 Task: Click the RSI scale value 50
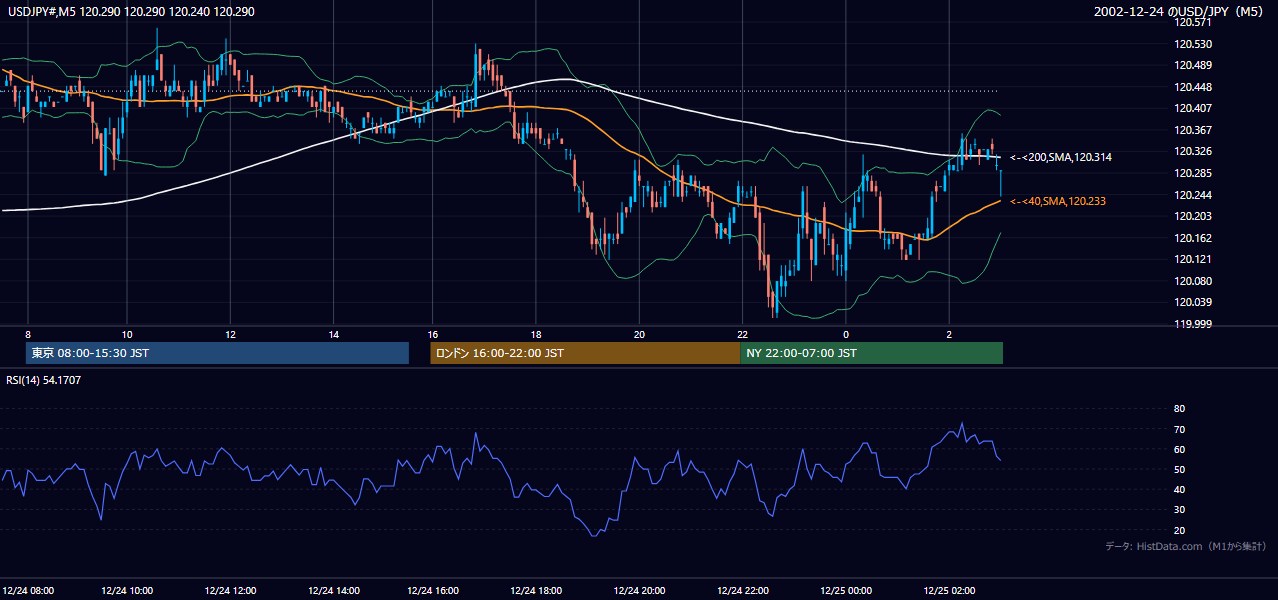click(x=1179, y=469)
